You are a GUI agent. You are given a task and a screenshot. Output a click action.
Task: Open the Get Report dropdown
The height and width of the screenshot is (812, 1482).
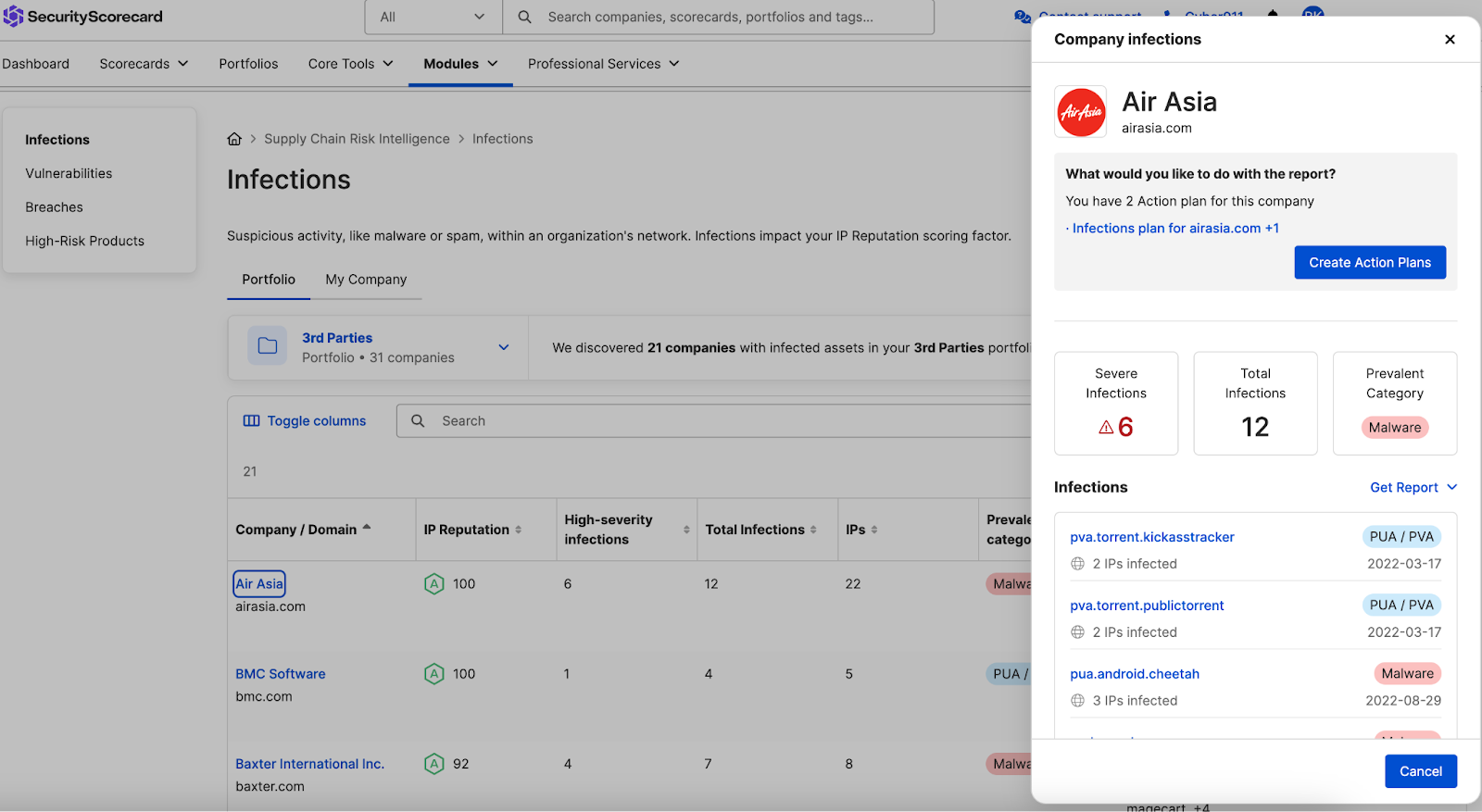click(x=1413, y=487)
